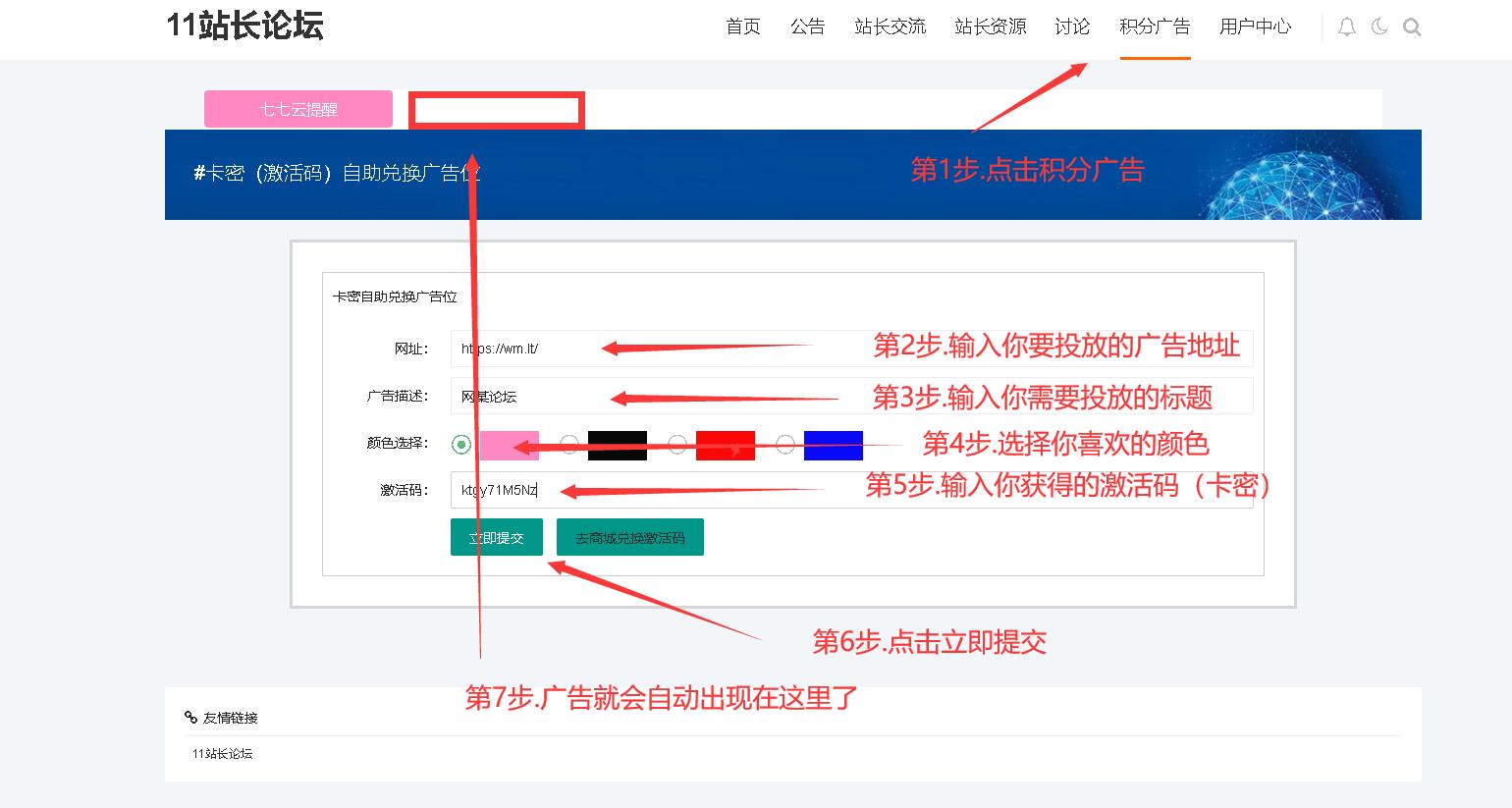Open the 公告 menu item
The width and height of the screenshot is (1512, 808).
pyautogui.click(x=808, y=27)
